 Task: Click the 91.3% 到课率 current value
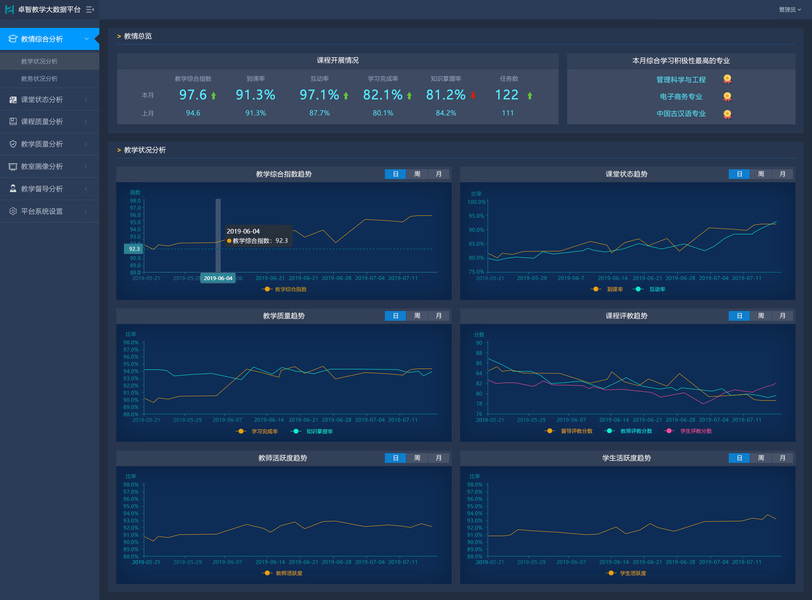(x=255, y=95)
